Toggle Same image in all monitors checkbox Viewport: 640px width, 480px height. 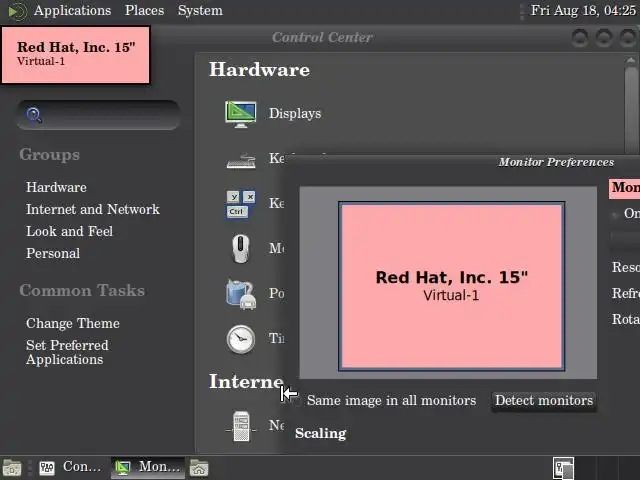(x=297, y=401)
